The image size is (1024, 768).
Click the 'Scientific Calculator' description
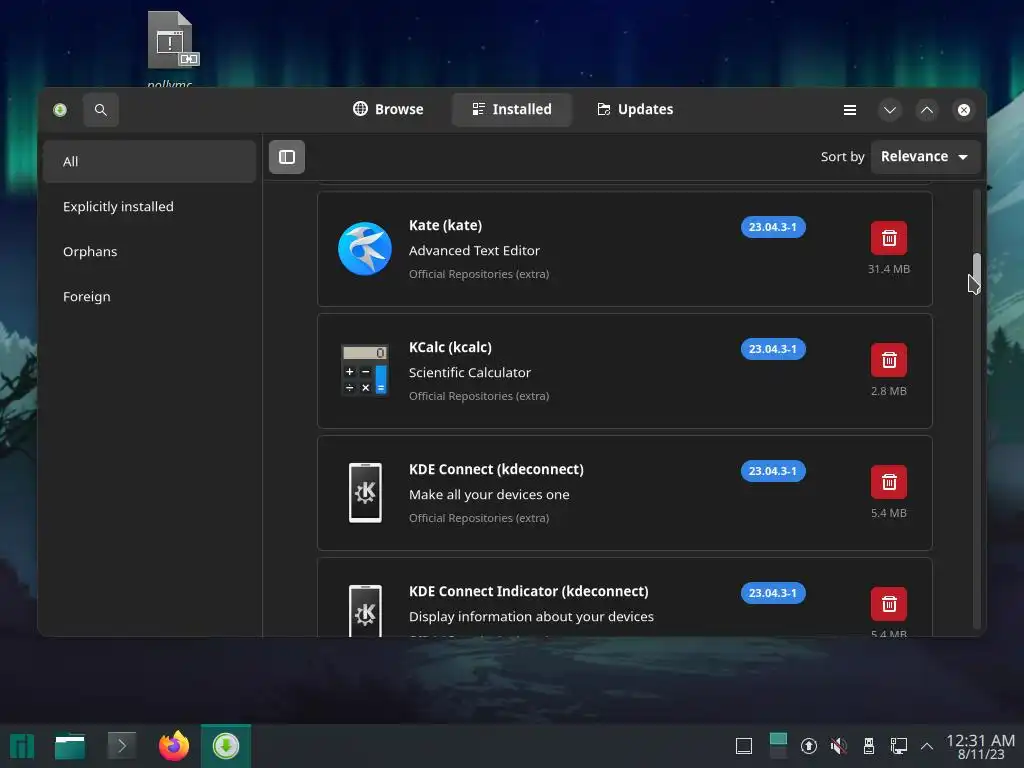coord(470,373)
